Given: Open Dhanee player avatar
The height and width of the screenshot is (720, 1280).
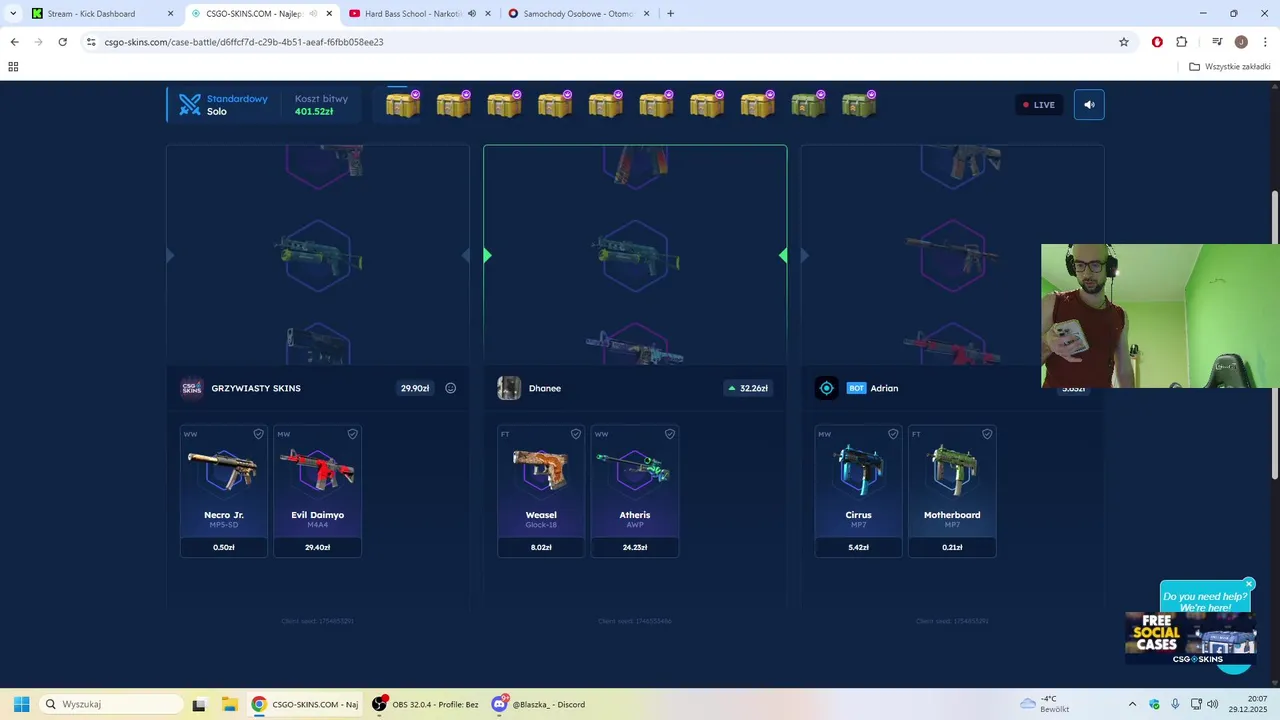Looking at the screenshot, I should coord(509,388).
